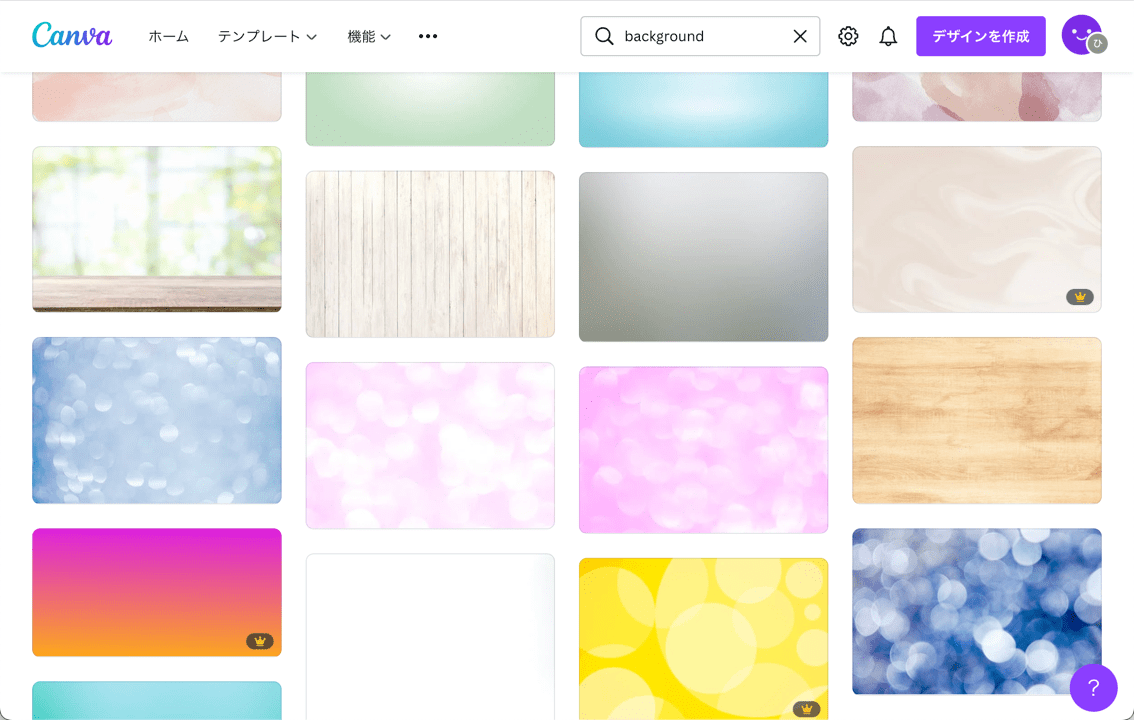This screenshot has height=720, width=1134.
Task: Select the blurred wooden table background
Action: pyautogui.click(x=156, y=229)
